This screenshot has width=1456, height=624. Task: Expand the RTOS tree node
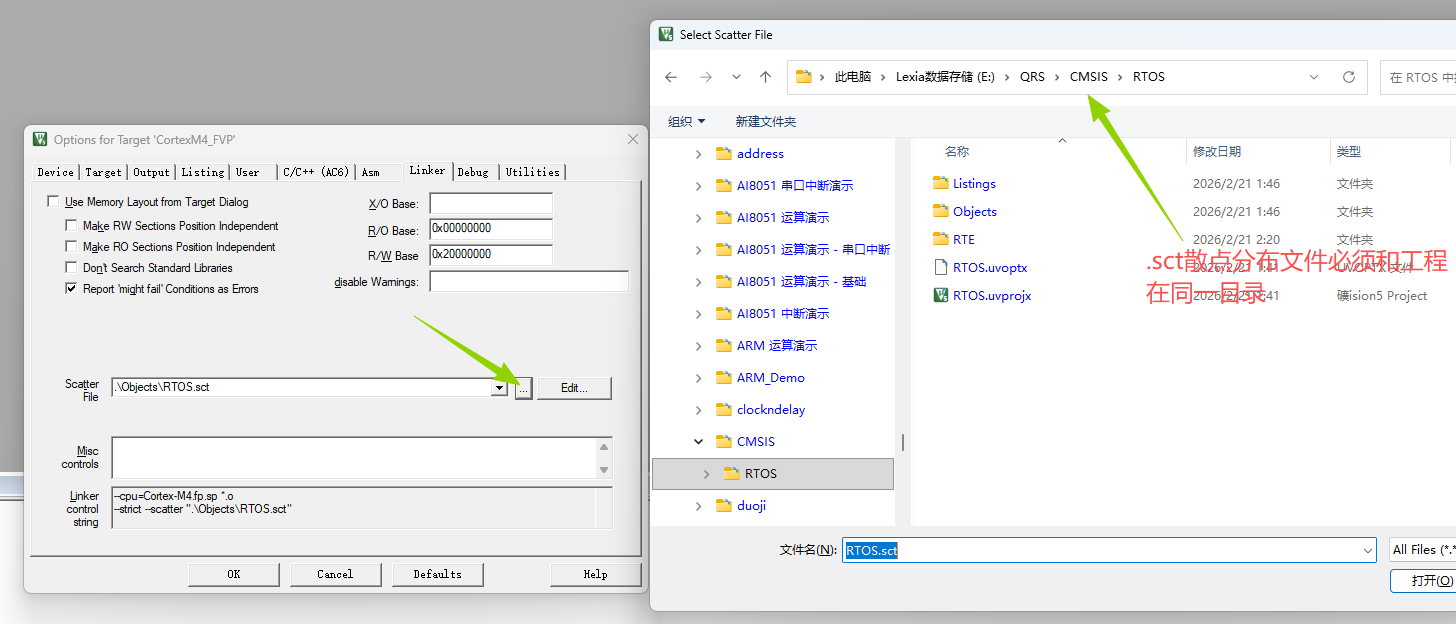point(707,474)
